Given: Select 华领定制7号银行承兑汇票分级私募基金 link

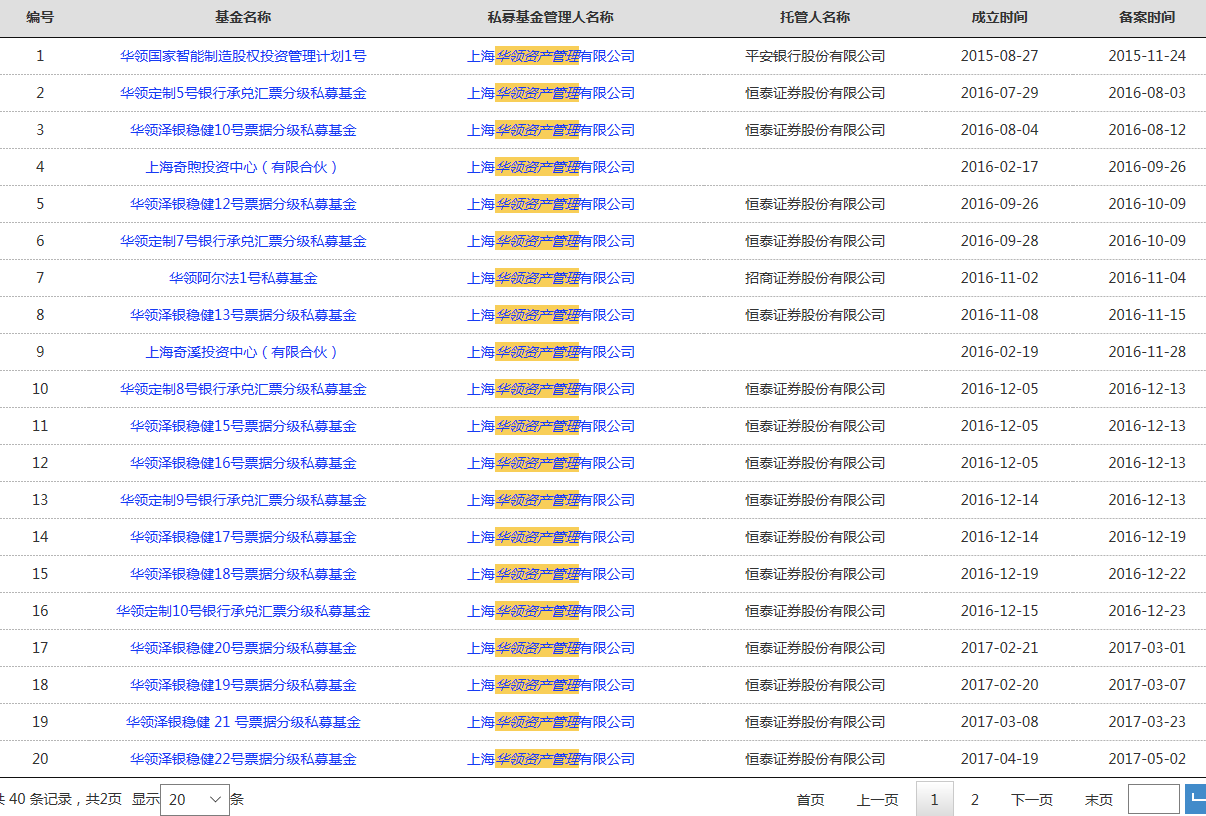Looking at the screenshot, I should click(x=243, y=241).
